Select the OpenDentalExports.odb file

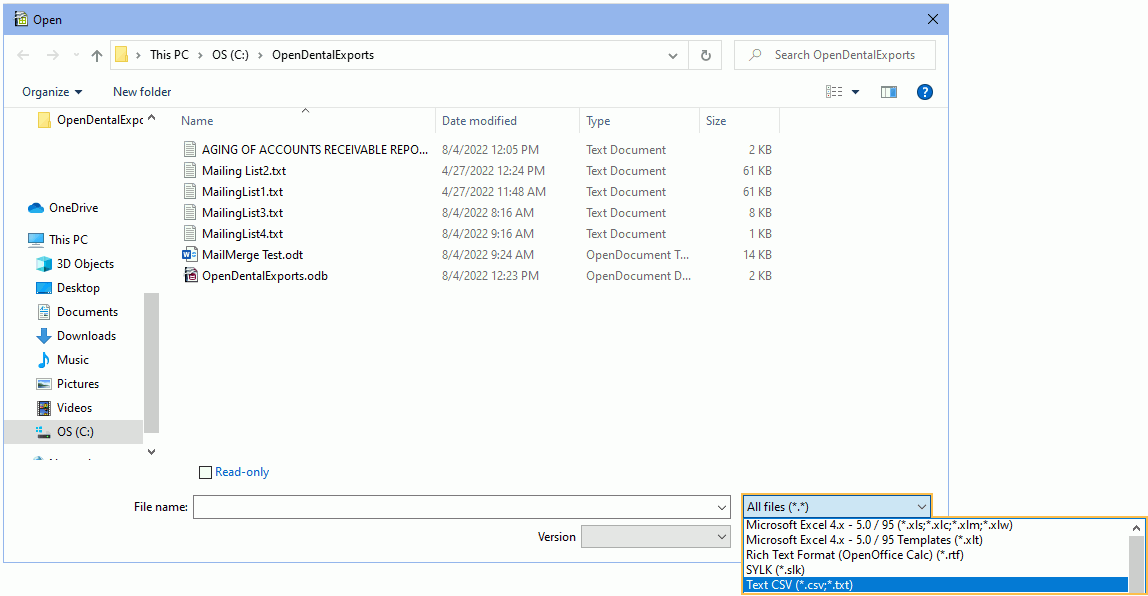coord(265,276)
